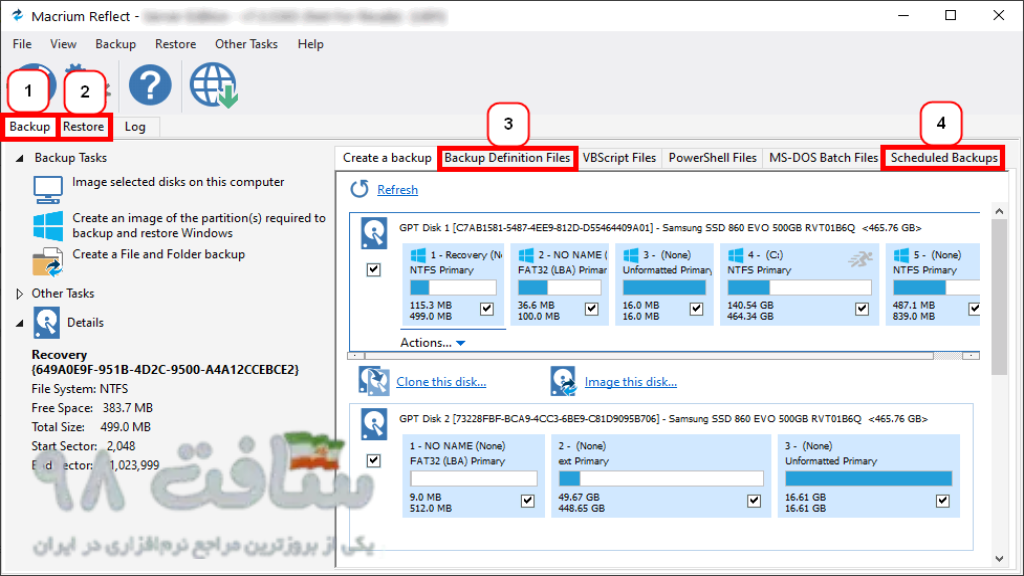Viewport: 1024px width, 576px height.
Task: Switch to the Restore main tab
Action: (x=84, y=127)
